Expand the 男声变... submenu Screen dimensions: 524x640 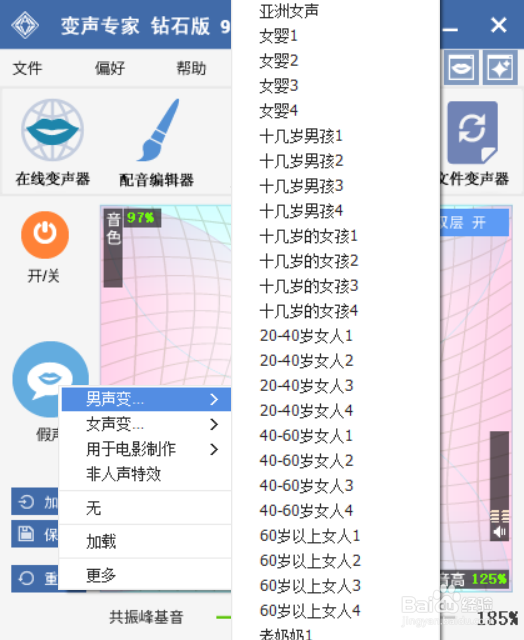pos(146,399)
